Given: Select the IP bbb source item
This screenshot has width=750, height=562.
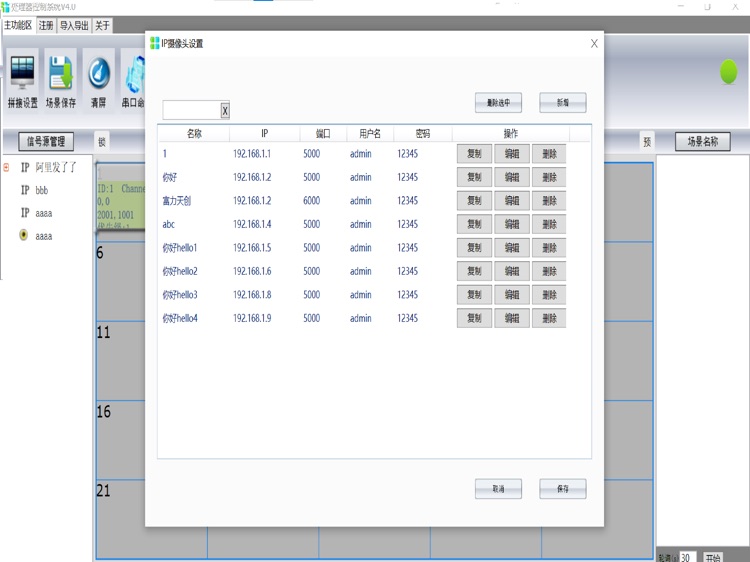Looking at the screenshot, I should pyautogui.click(x=34, y=190).
